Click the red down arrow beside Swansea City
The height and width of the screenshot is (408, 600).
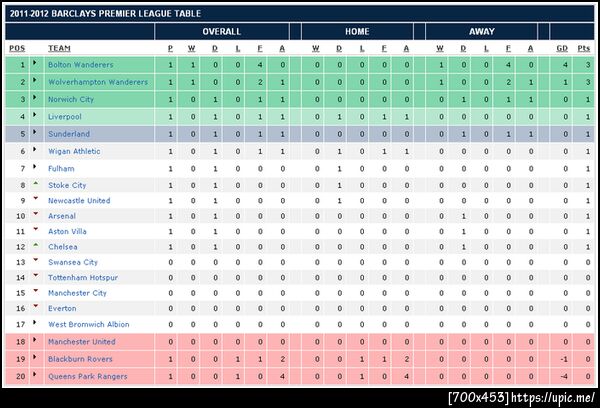tap(36, 260)
